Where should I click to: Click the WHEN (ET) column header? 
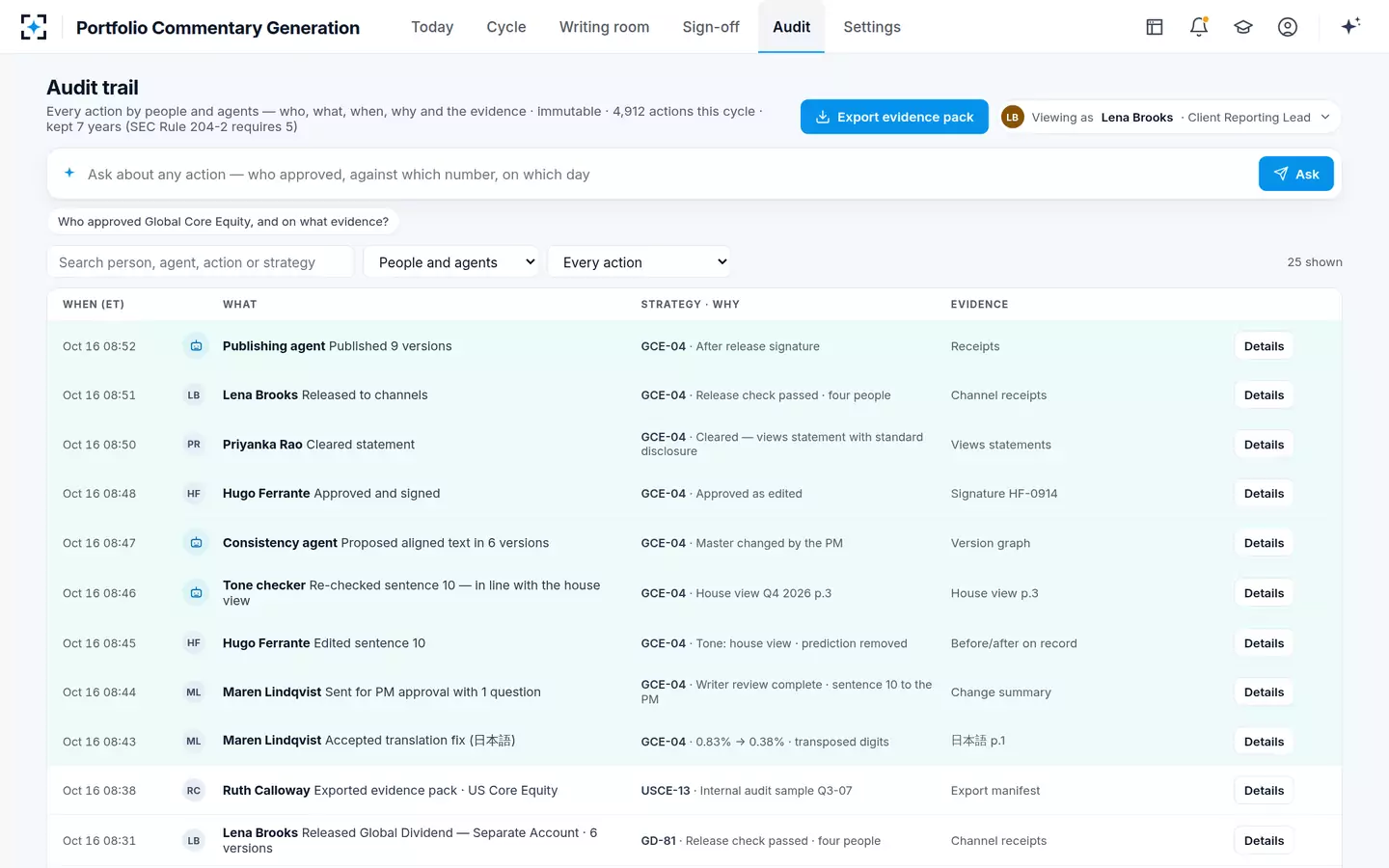point(94,304)
